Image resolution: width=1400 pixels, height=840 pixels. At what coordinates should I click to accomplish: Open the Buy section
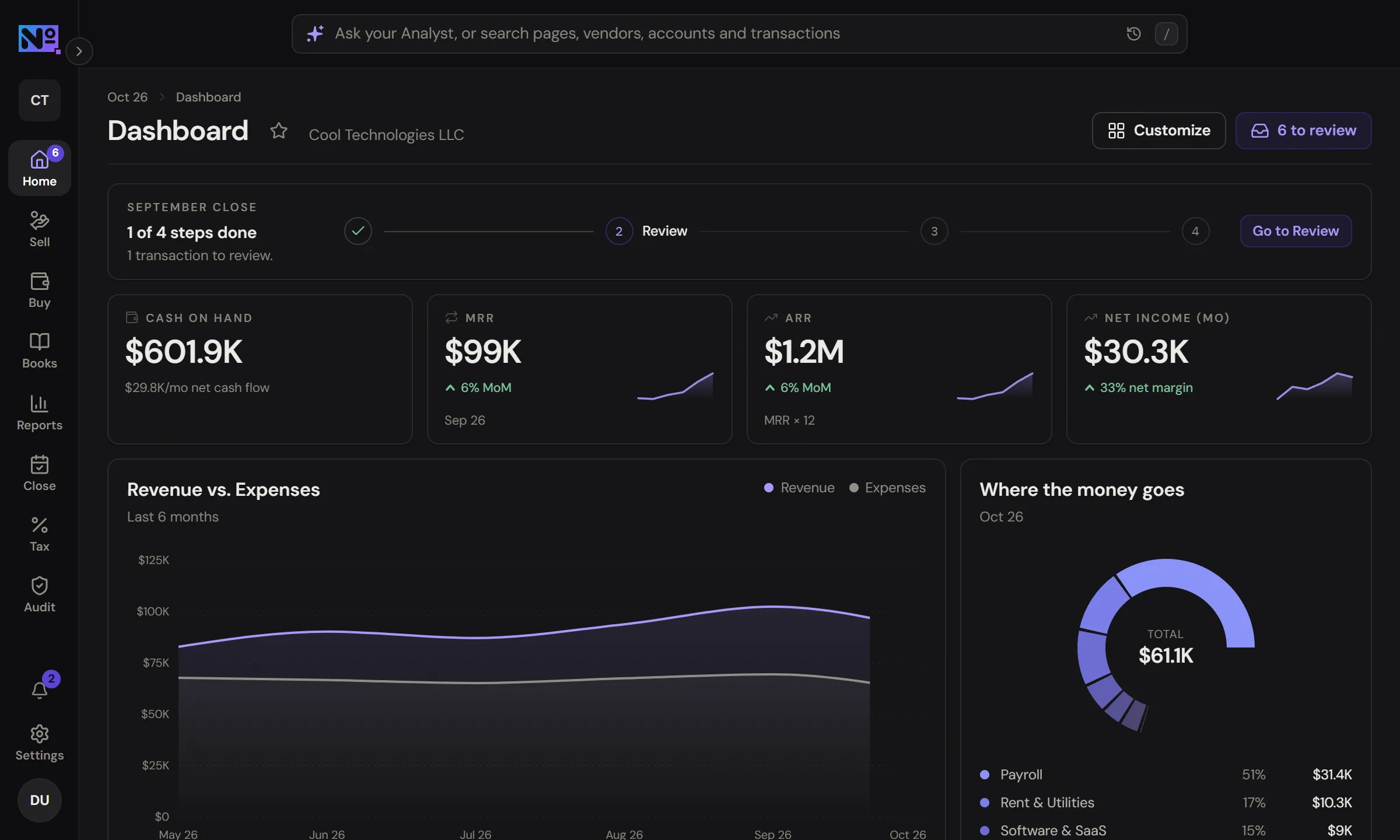(x=40, y=289)
